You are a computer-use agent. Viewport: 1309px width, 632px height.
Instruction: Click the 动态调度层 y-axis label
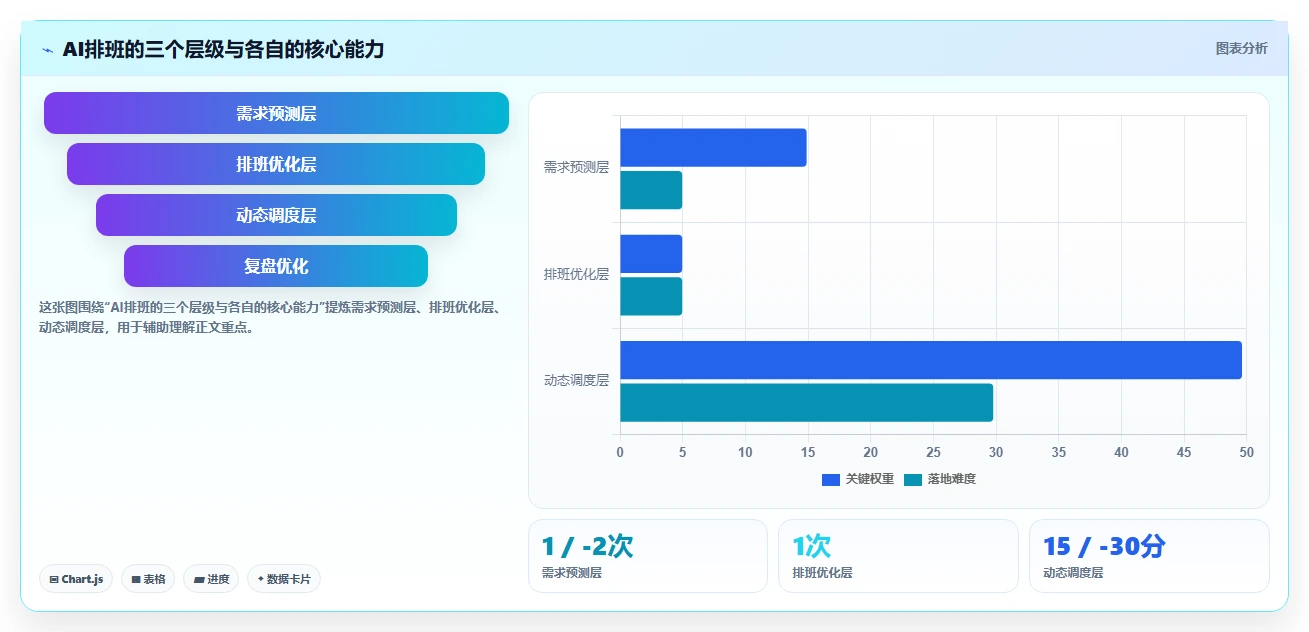click(x=576, y=380)
